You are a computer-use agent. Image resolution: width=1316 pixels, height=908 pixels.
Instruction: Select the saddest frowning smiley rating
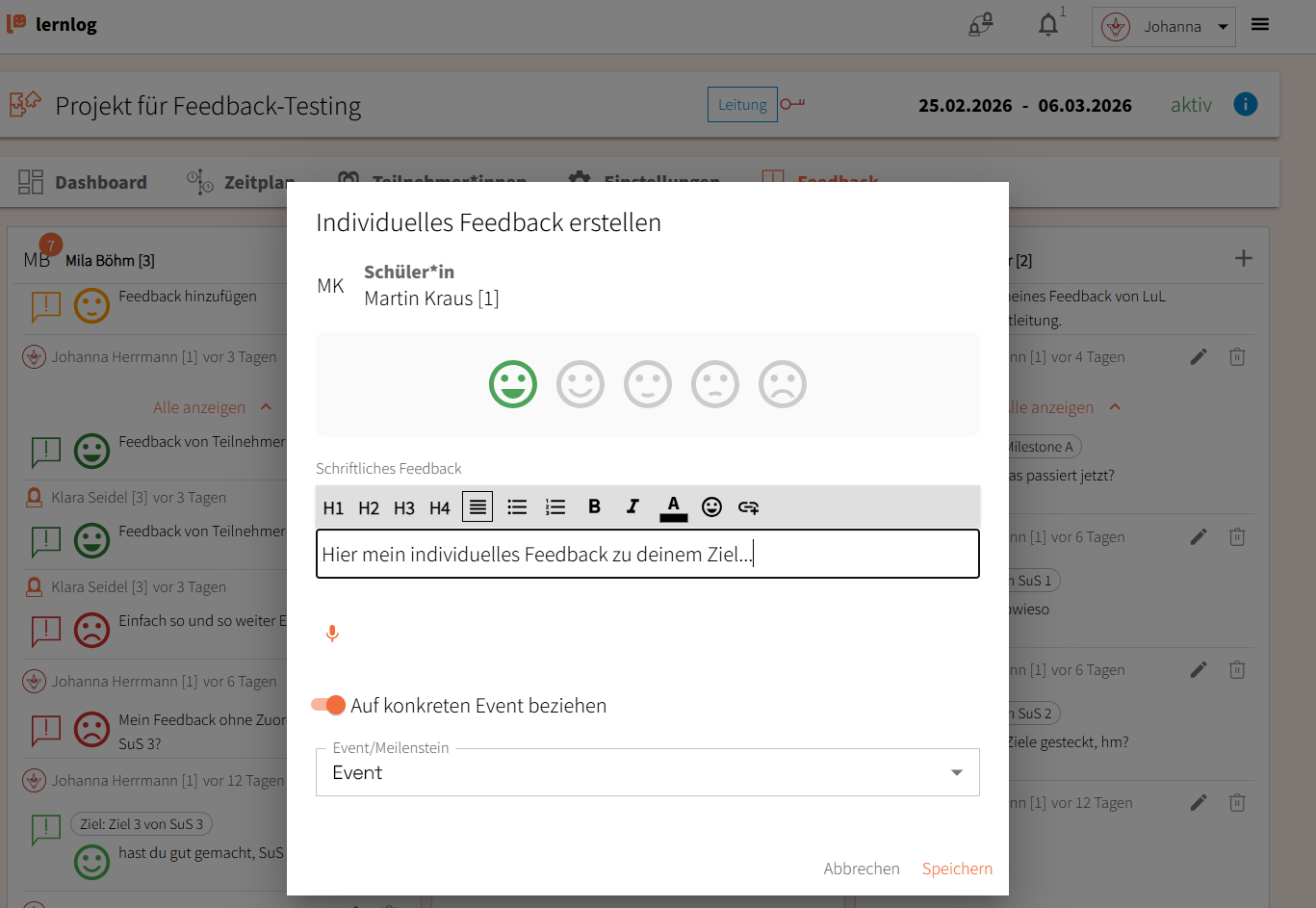[x=783, y=385]
